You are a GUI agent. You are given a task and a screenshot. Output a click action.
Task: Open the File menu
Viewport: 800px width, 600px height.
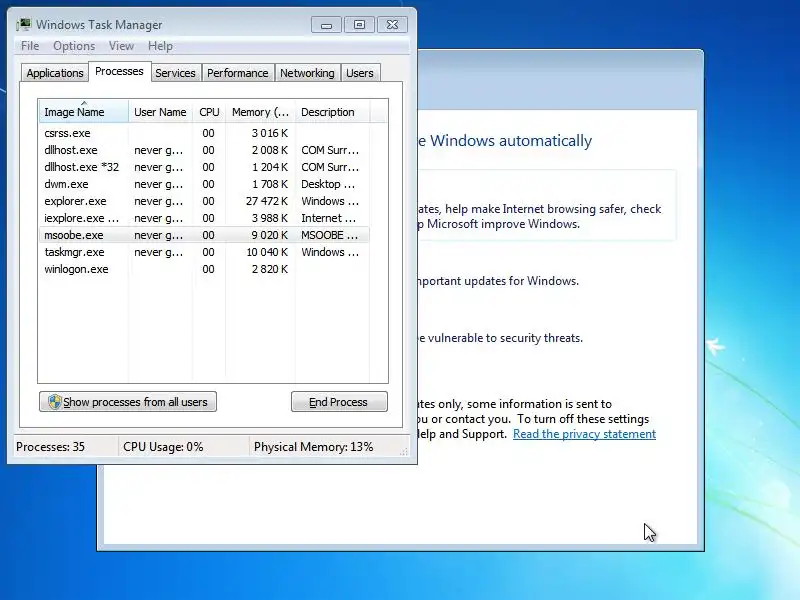(30, 46)
